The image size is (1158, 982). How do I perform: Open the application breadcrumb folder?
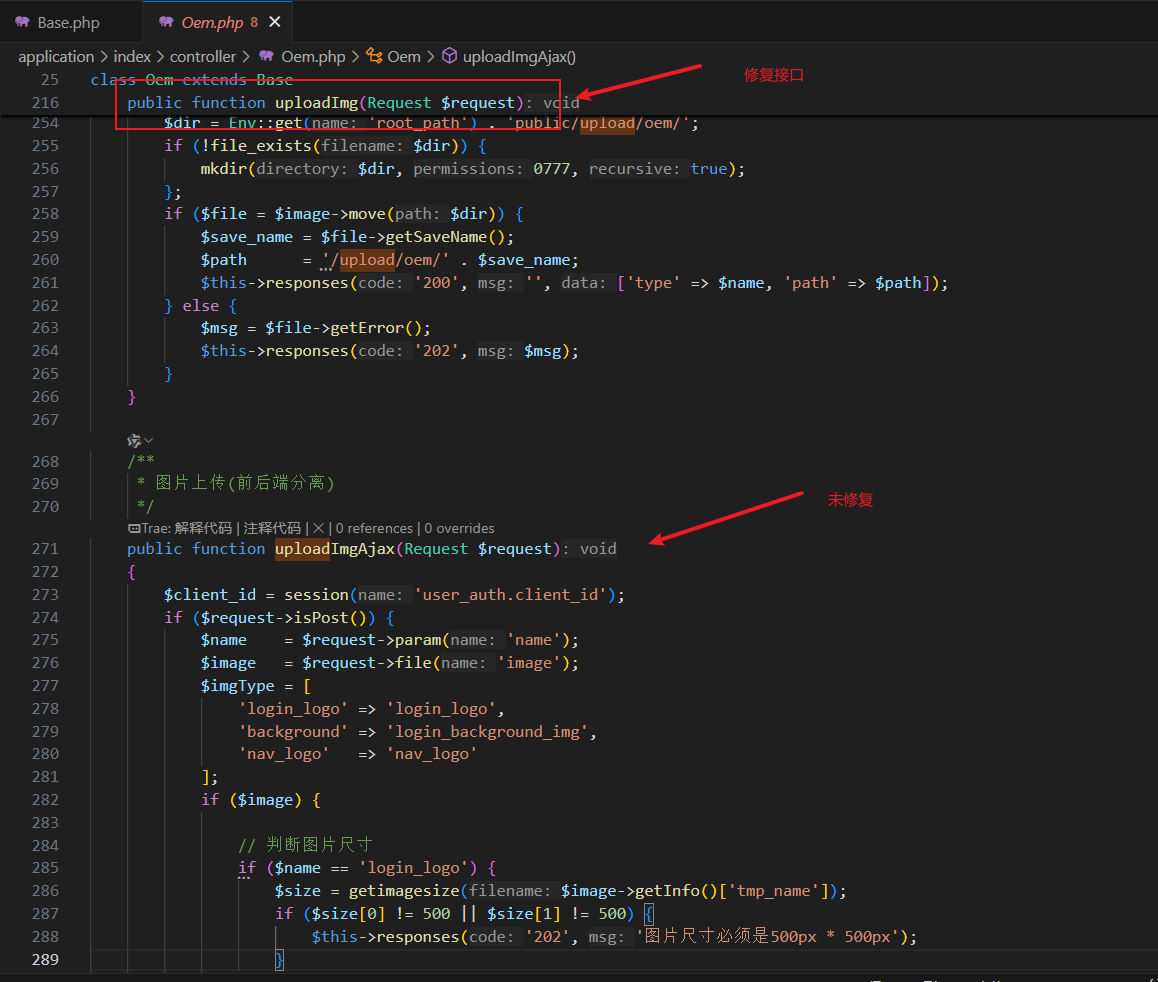(x=56, y=57)
